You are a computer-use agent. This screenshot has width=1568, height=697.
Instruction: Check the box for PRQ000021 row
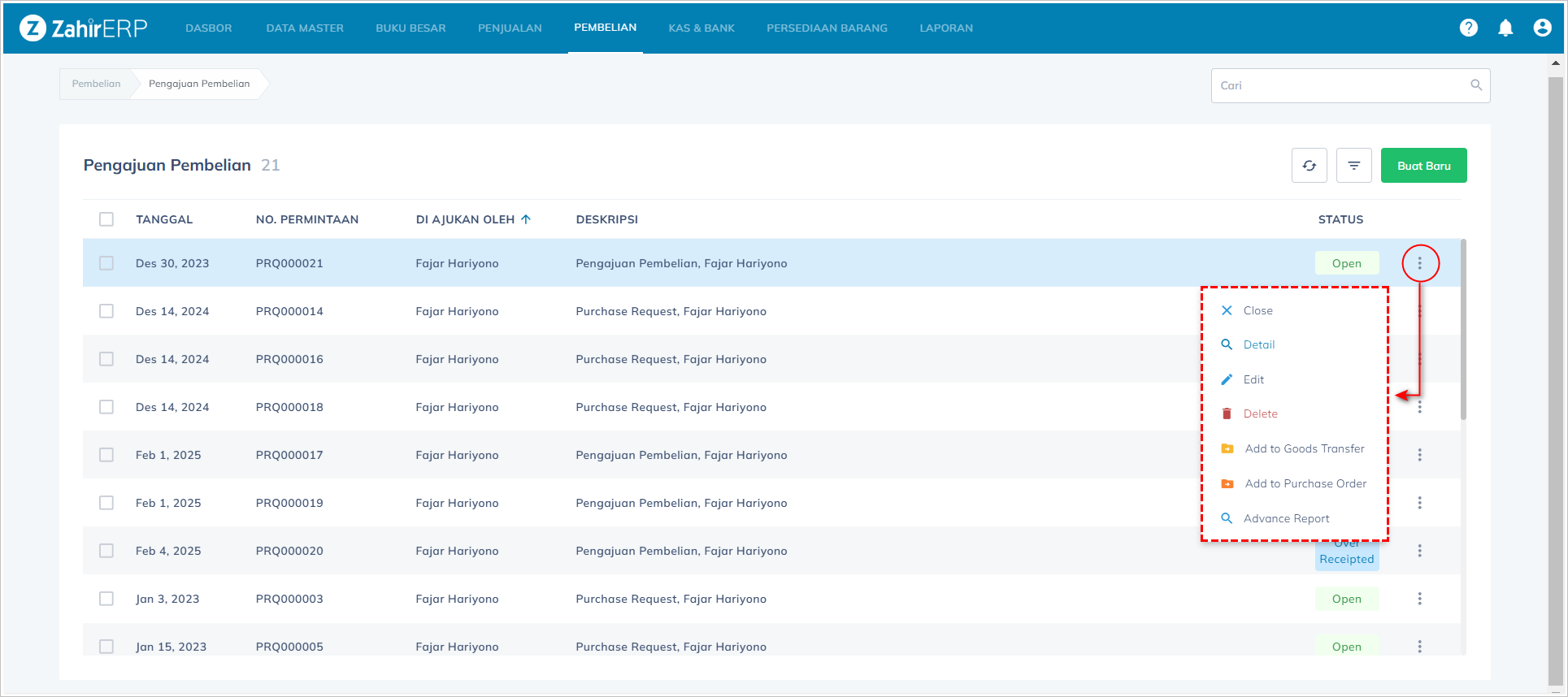106,263
